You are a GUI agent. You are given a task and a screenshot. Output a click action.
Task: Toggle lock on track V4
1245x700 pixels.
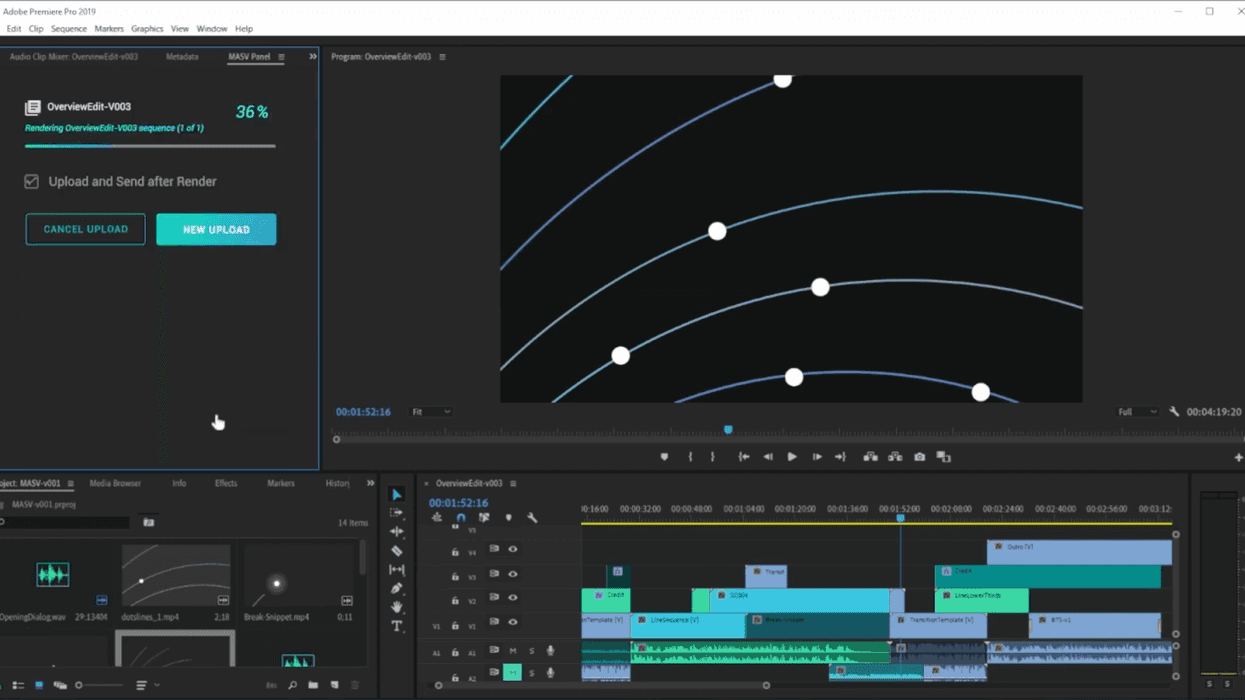pos(455,552)
